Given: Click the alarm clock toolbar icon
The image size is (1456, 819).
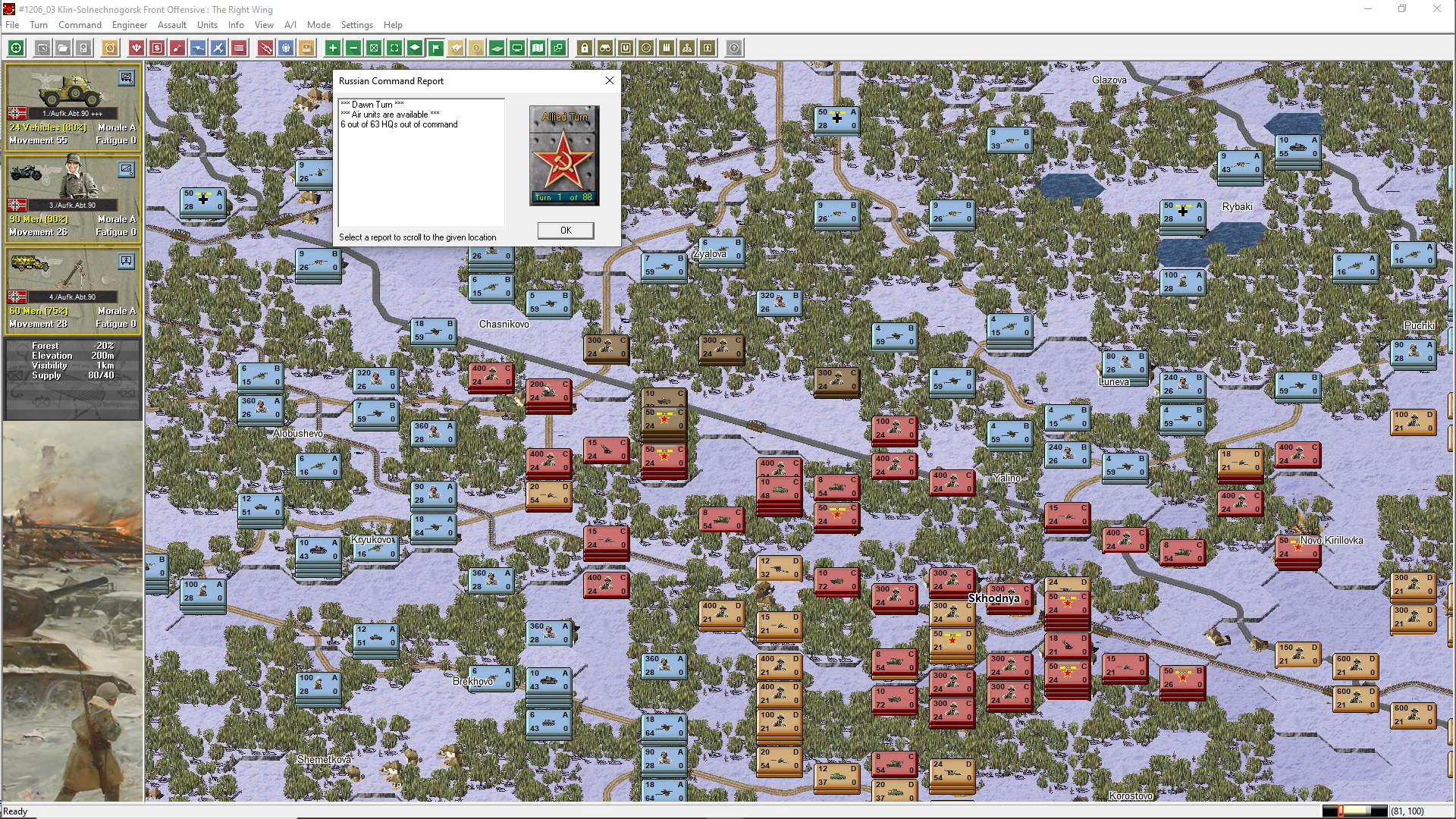Looking at the screenshot, I should [110, 48].
